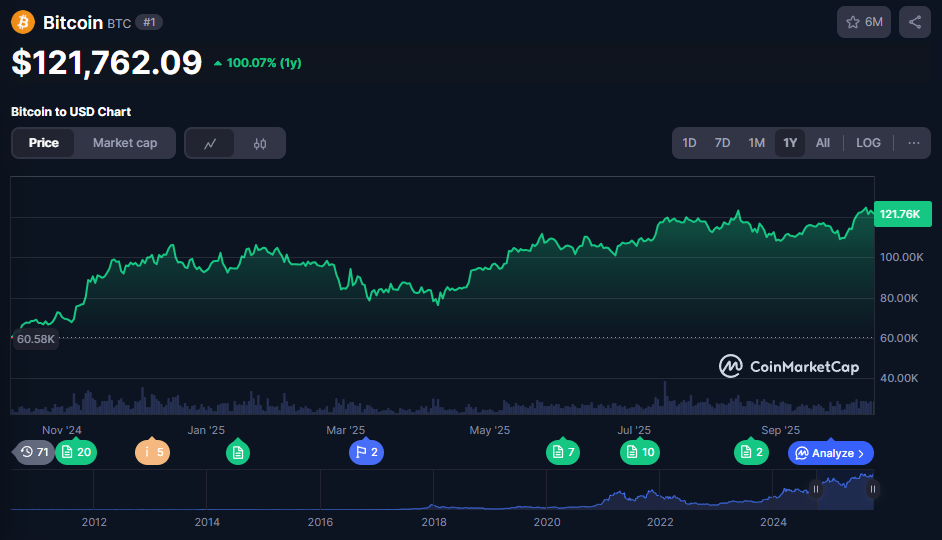Click the Bitcoin to USD Chart heading
942x540 pixels.
pos(71,112)
